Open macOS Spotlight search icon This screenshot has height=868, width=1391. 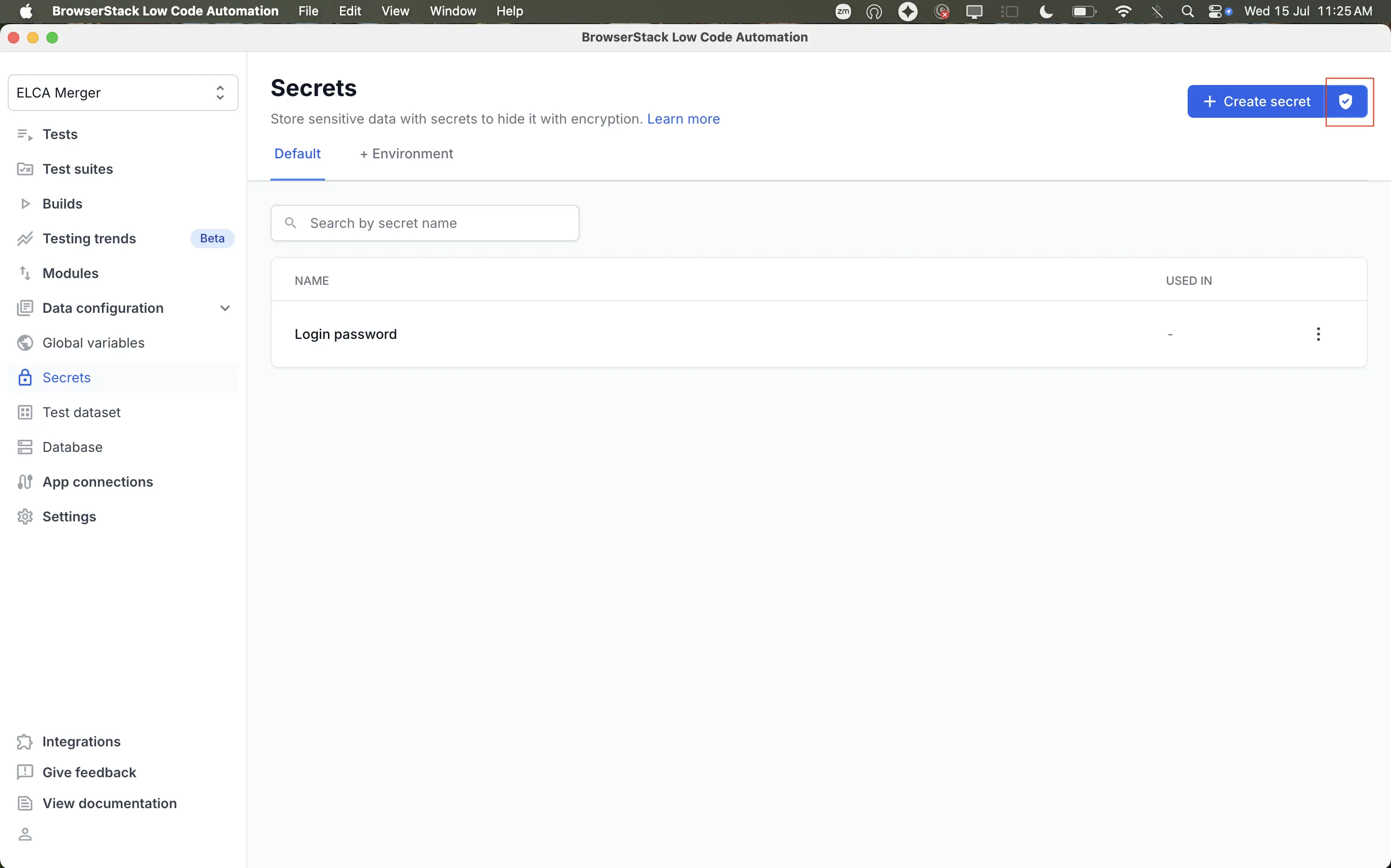pyautogui.click(x=1188, y=12)
